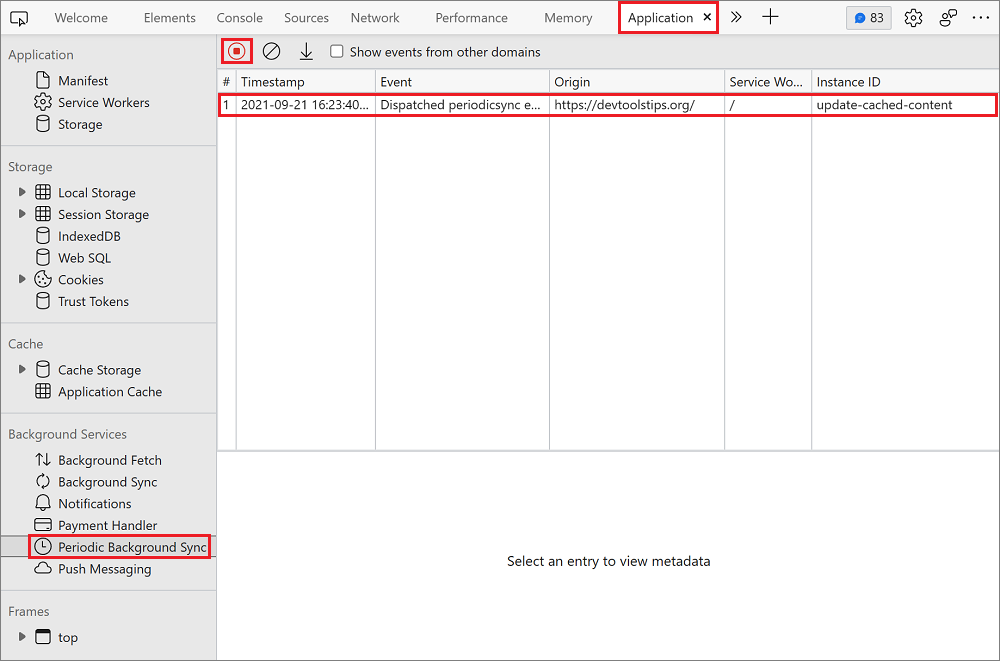Viewport: 1000px width, 661px height.
Task: Clear all recorded events
Action: point(271,51)
